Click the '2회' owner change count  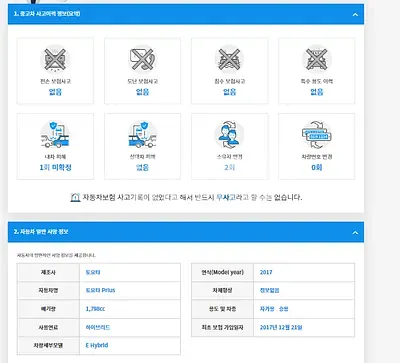(229, 167)
